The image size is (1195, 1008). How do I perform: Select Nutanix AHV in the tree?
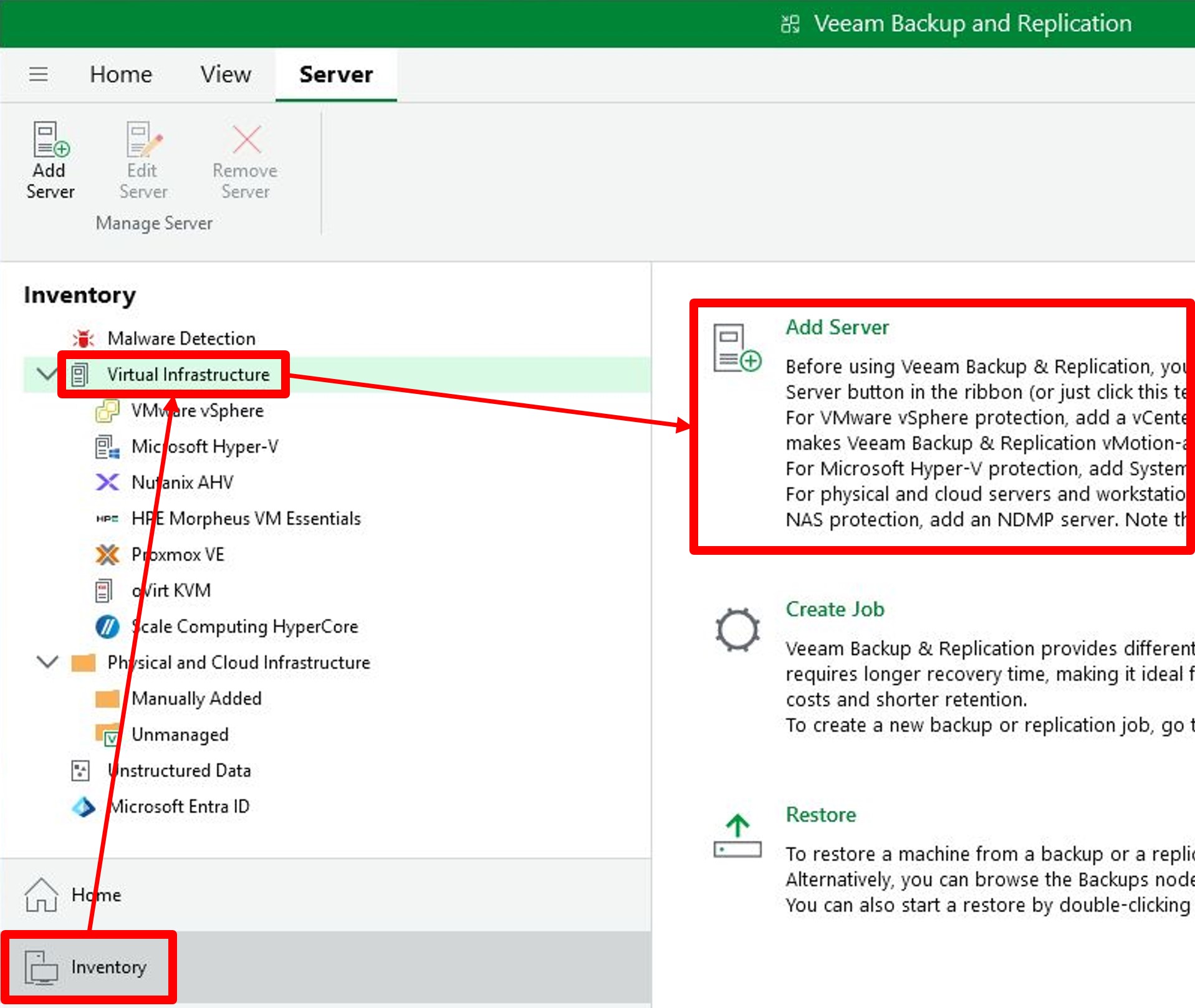click(183, 482)
